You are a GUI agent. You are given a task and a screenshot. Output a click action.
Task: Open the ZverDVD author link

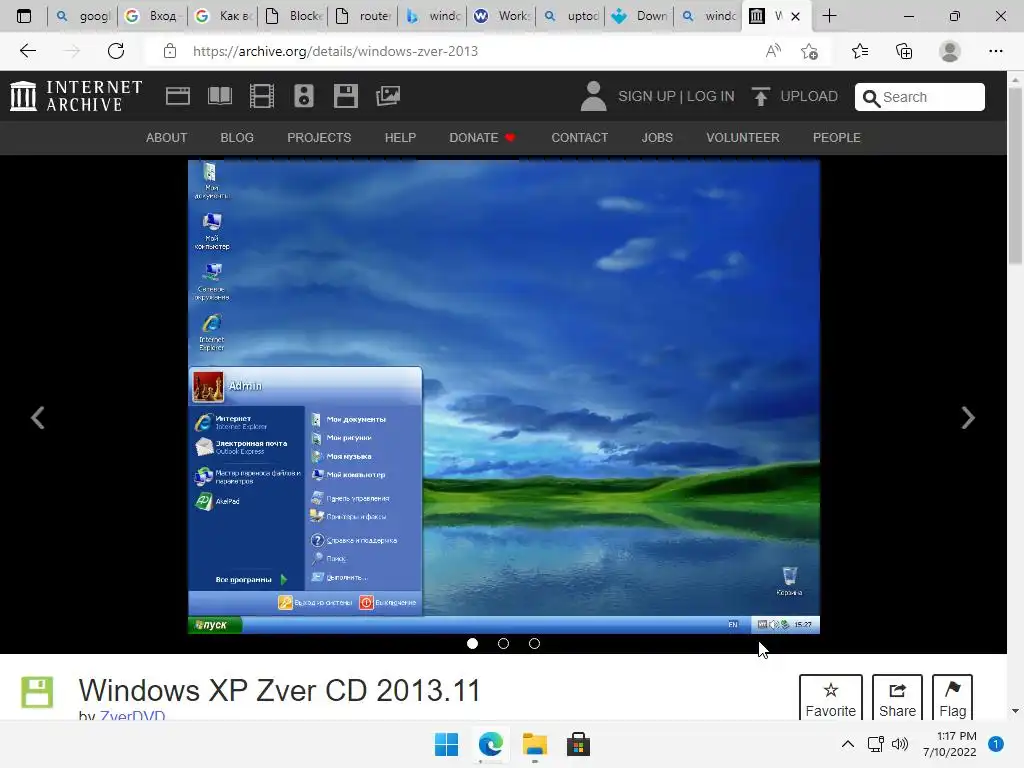pyautogui.click(x=133, y=715)
